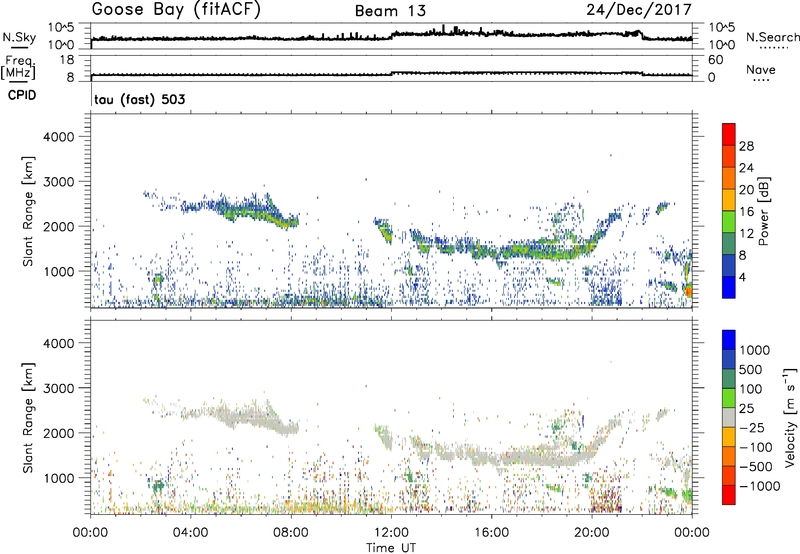The width and height of the screenshot is (800, 554).
Task: Select the '18' frequency axis value
Action: pyautogui.click(x=67, y=60)
